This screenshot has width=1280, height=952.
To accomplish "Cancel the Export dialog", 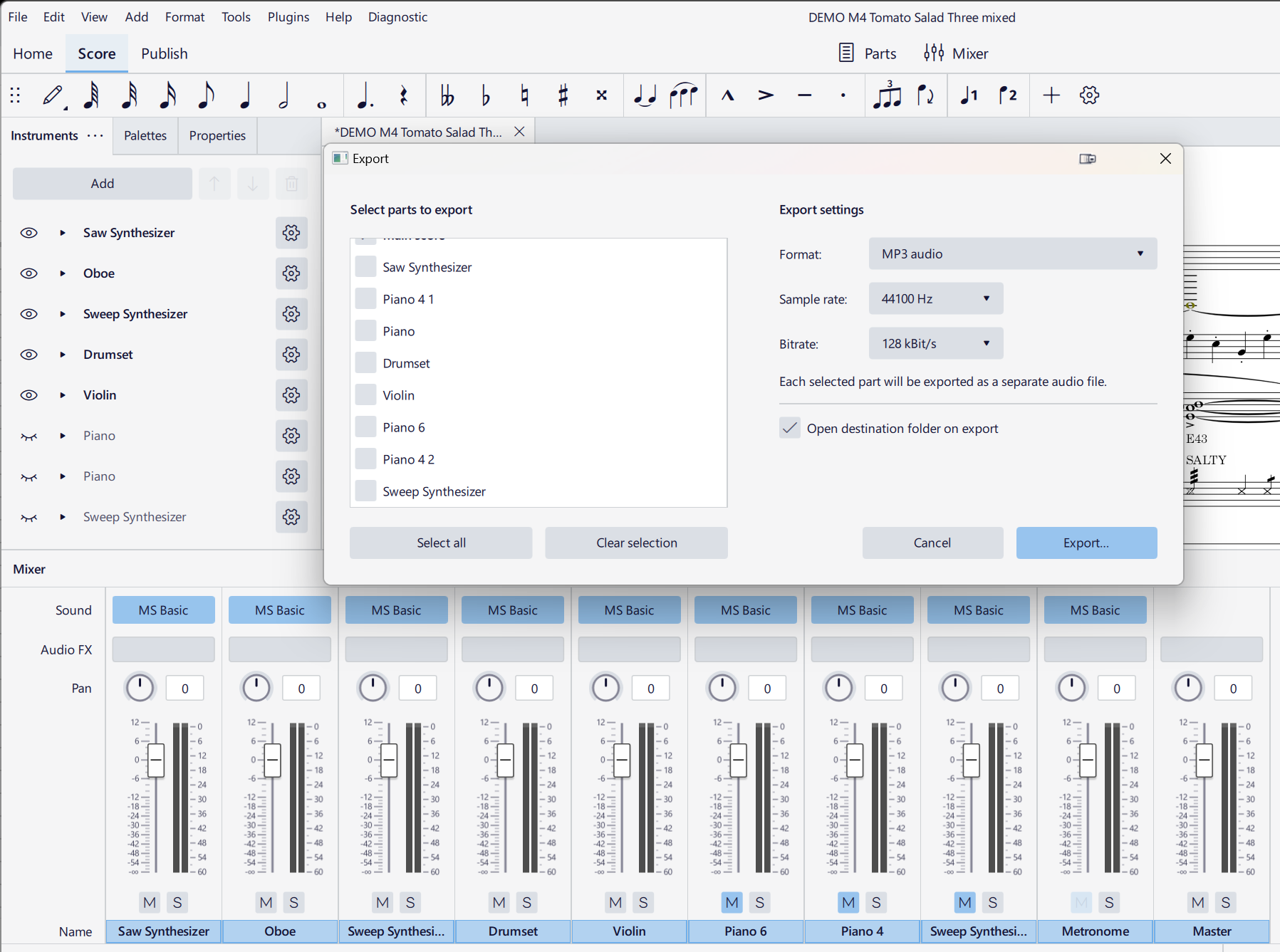I will [932, 543].
